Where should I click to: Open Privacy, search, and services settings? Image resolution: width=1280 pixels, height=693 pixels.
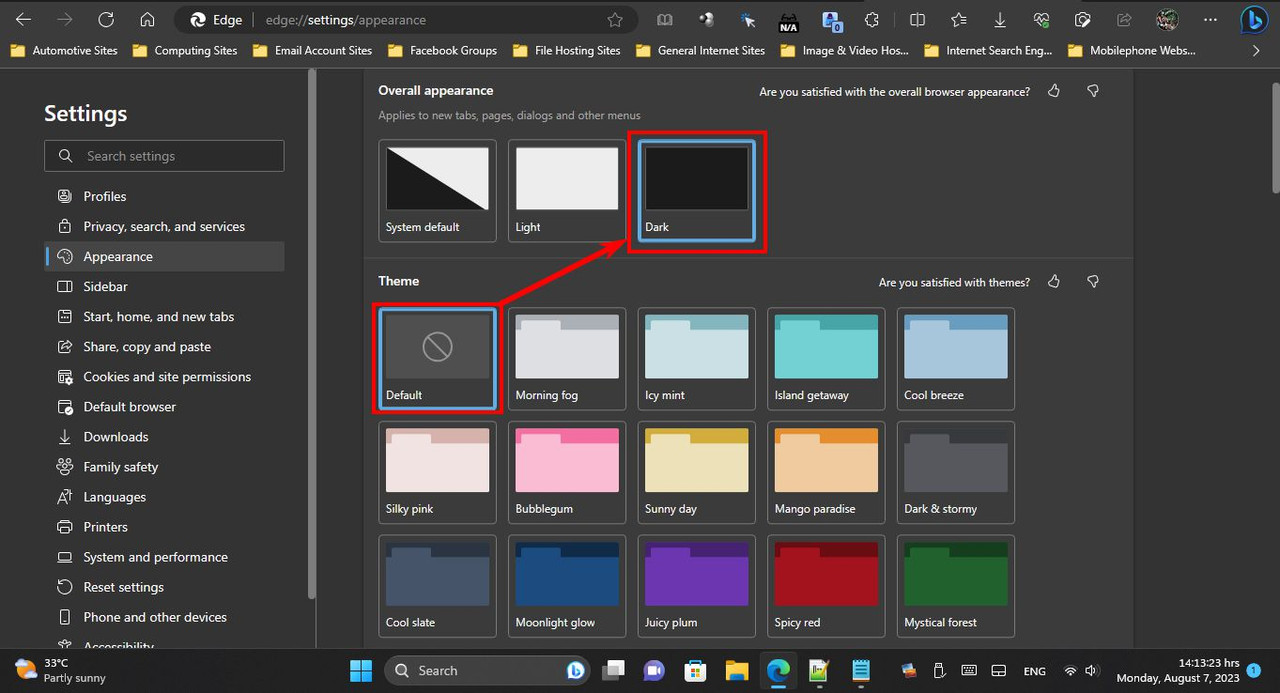pyautogui.click(x=164, y=226)
